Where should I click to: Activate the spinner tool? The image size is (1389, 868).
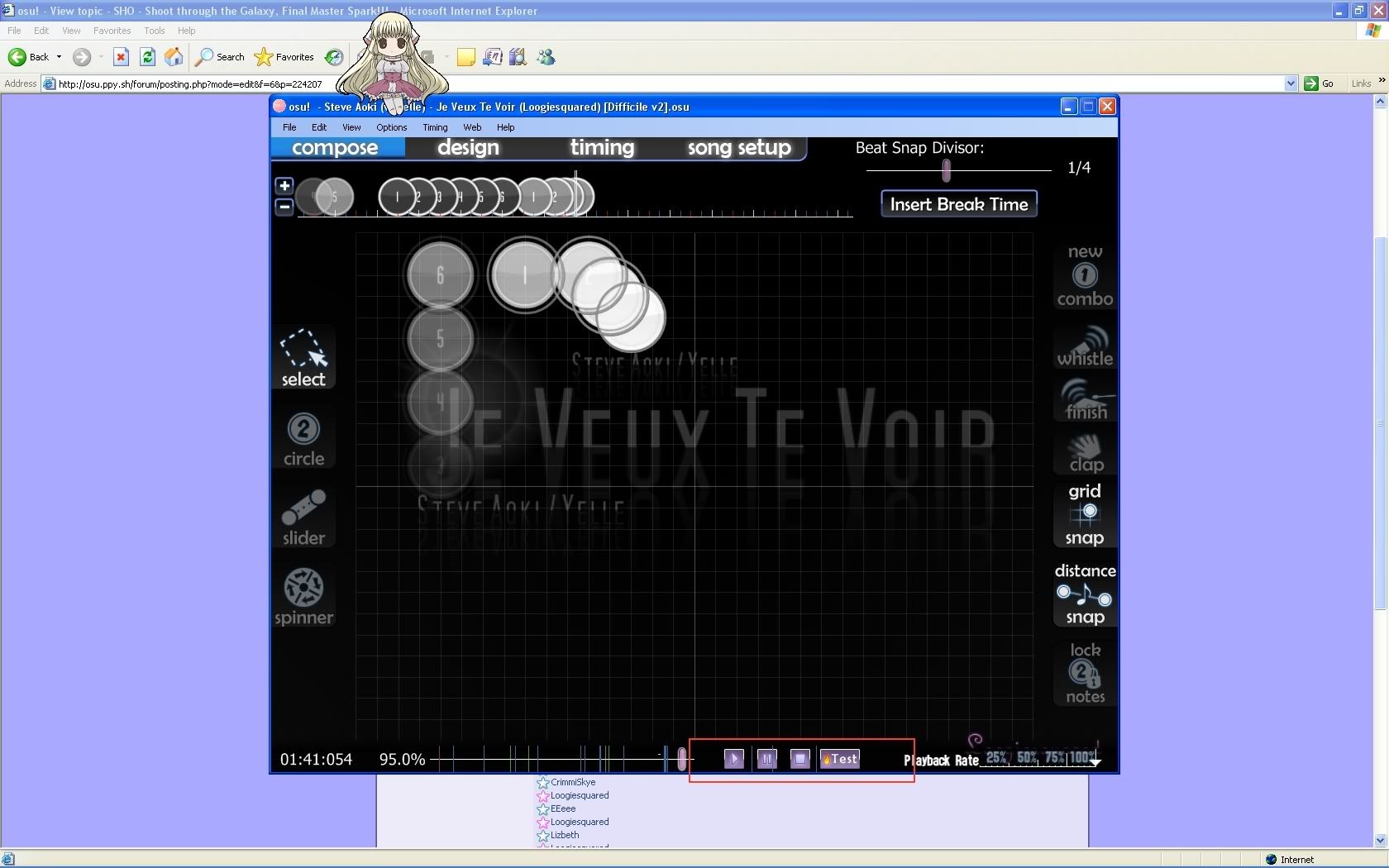303,597
